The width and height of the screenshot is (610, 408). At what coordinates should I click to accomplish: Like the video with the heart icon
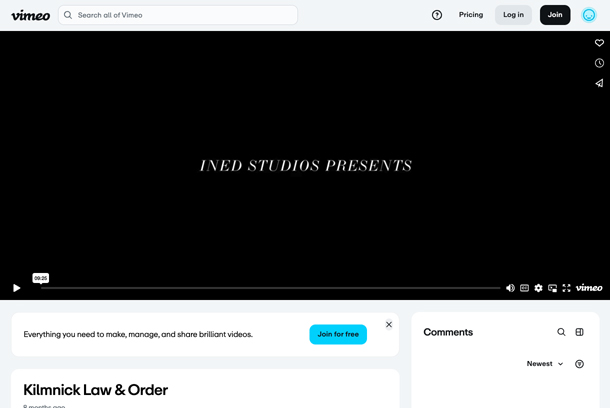click(599, 43)
